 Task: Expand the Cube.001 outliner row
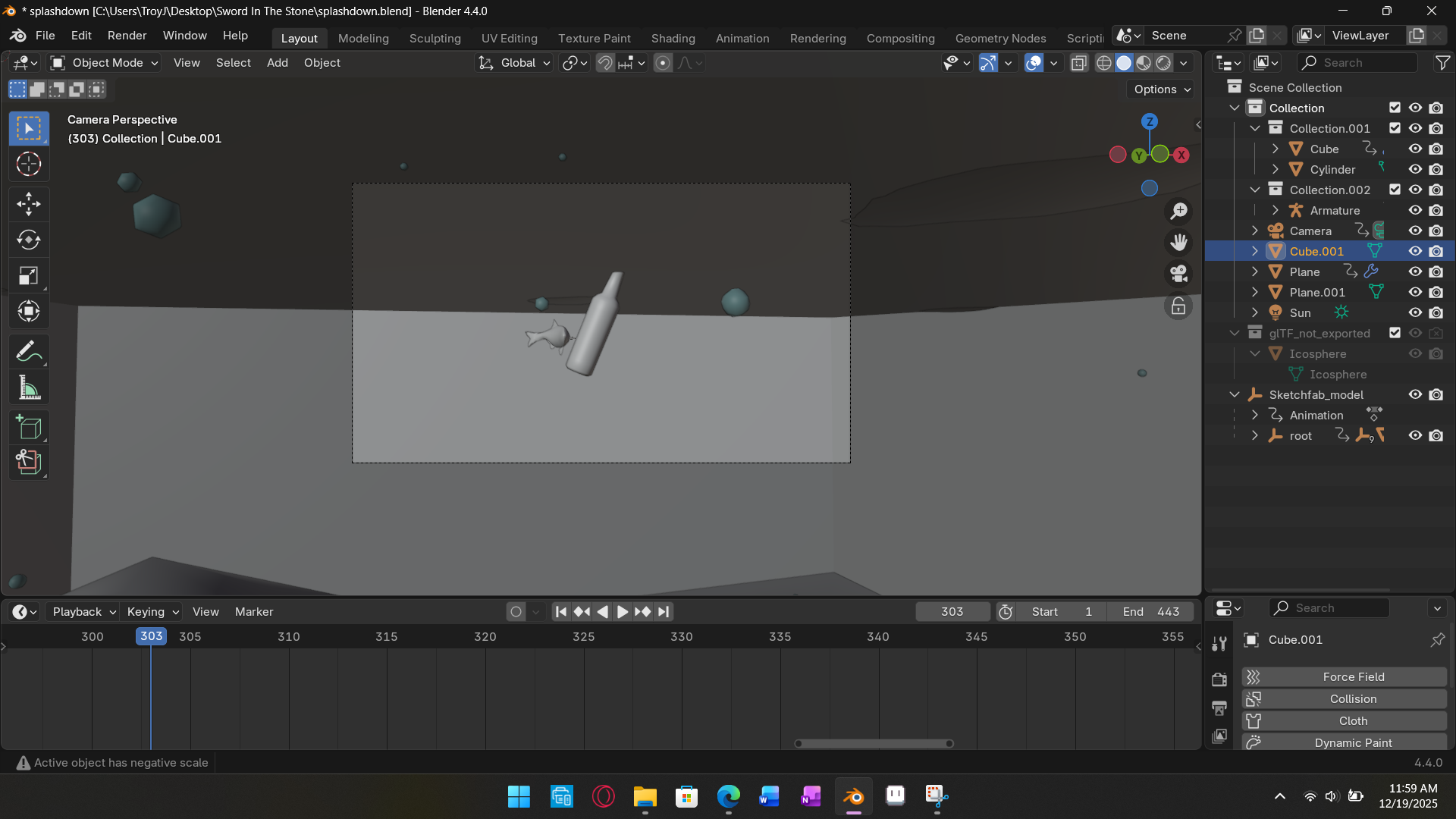point(1254,251)
